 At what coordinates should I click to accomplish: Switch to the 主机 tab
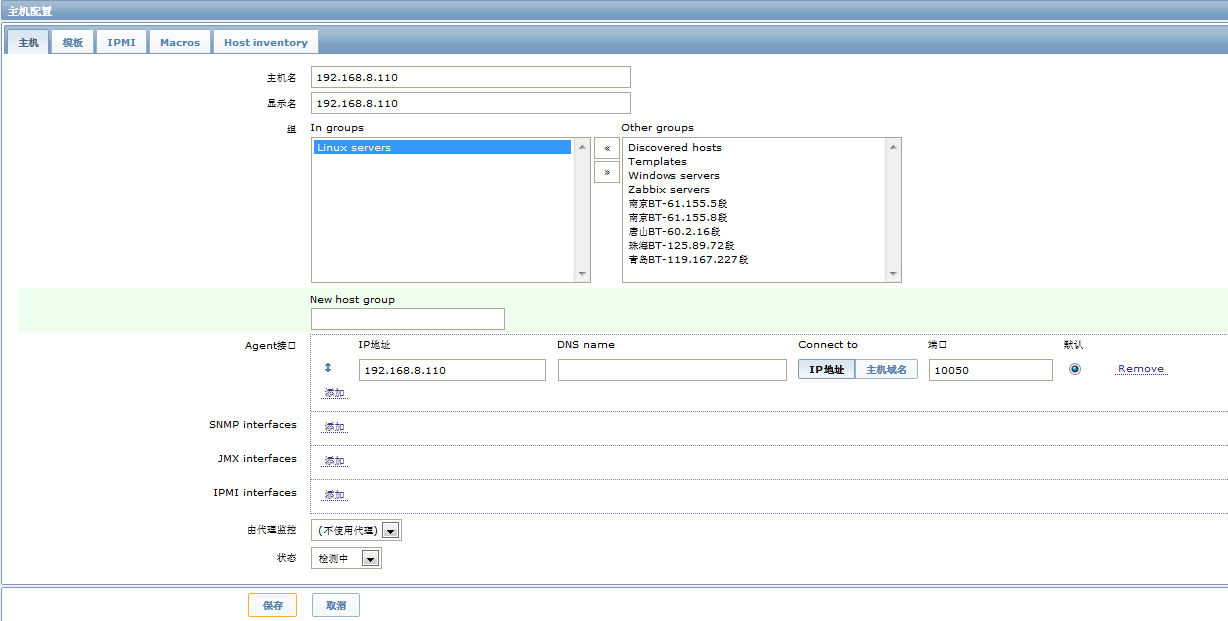tap(28, 42)
